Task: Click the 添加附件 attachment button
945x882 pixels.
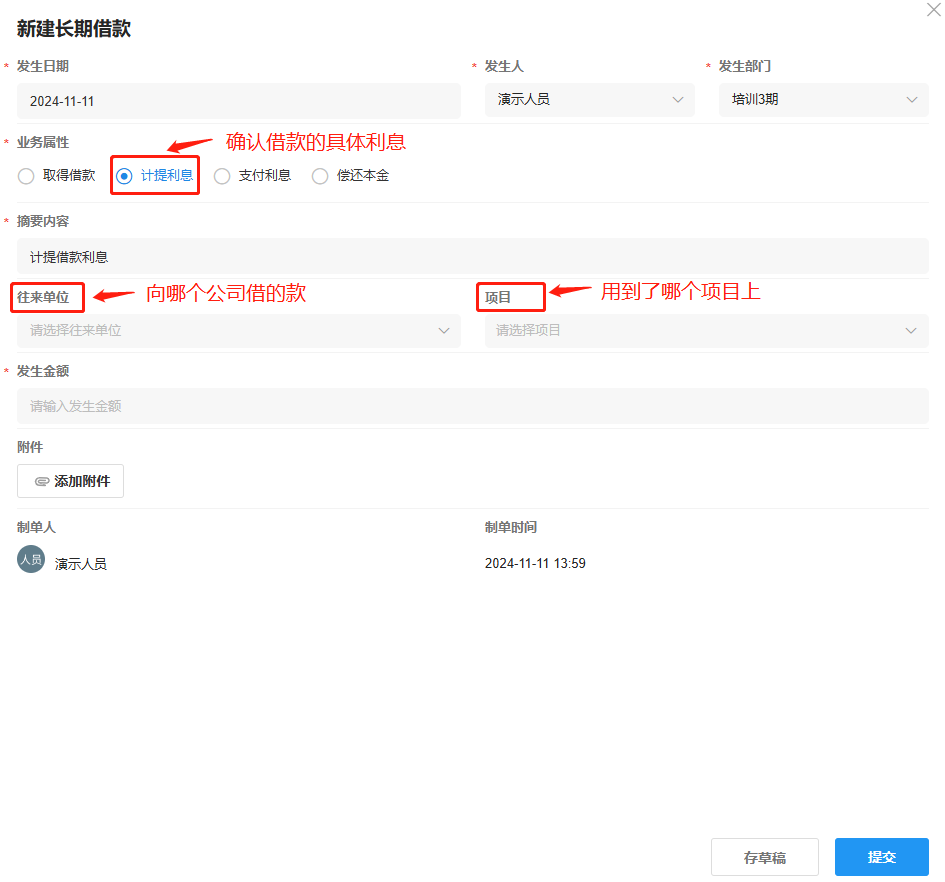Action: coord(70,481)
